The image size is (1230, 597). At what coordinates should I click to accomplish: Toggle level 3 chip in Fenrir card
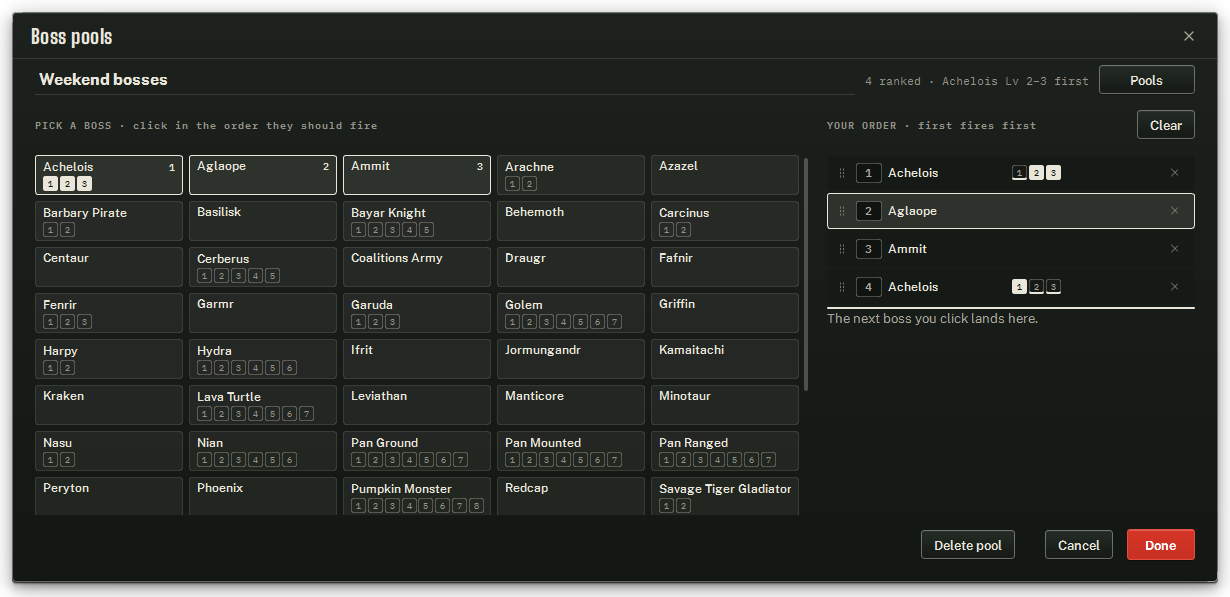pos(84,322)
